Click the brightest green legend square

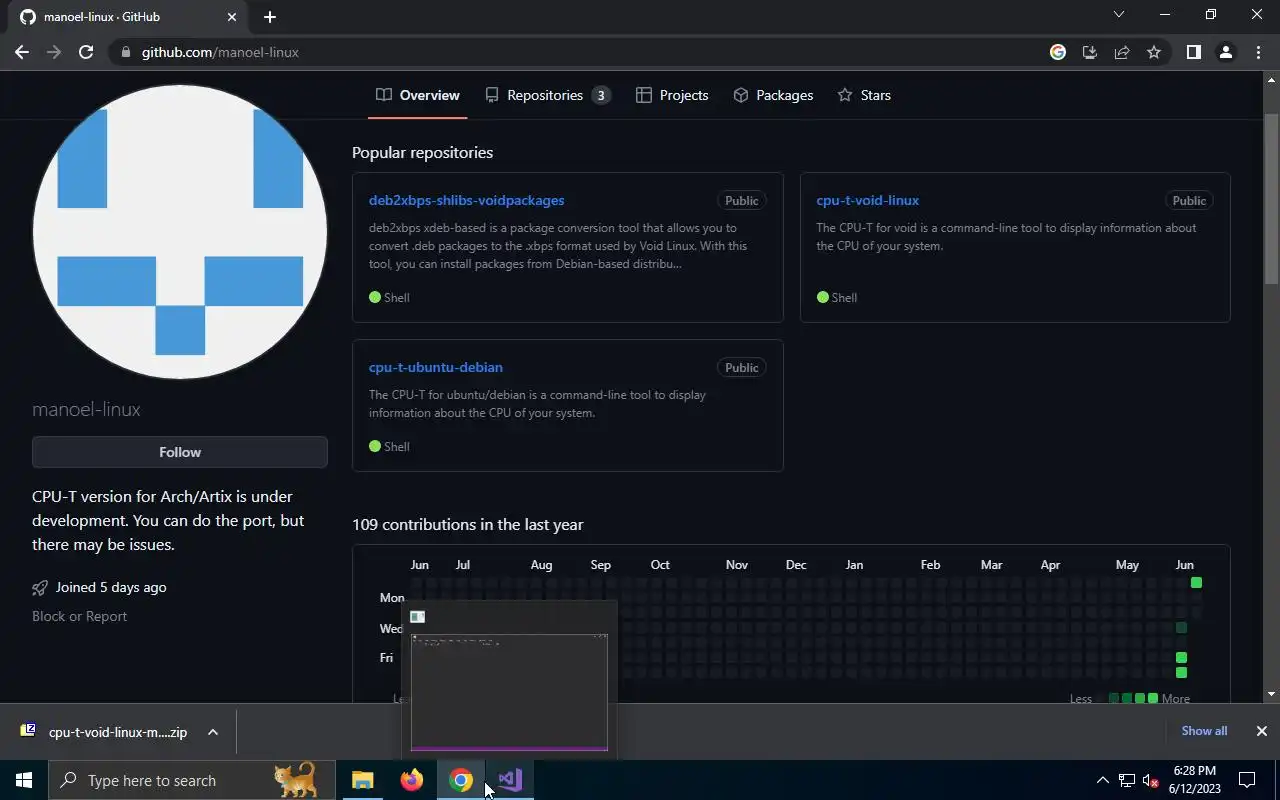coord(1153,698)
